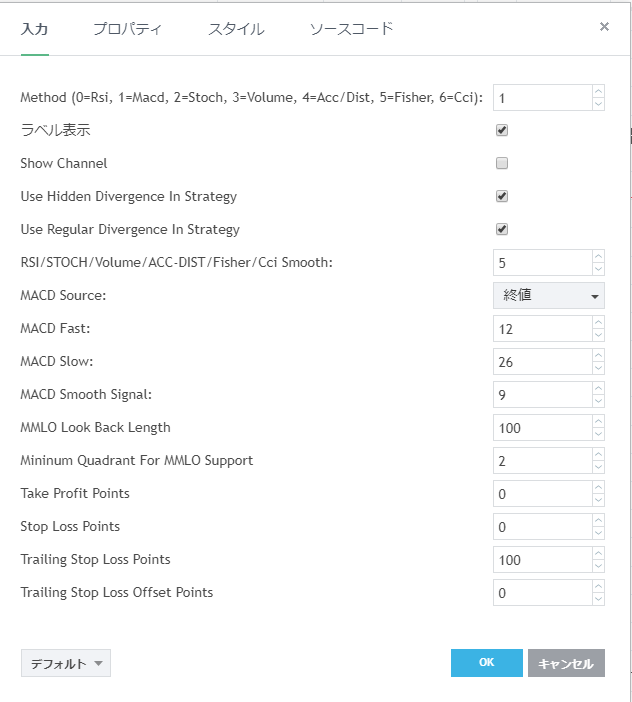Toggle Use Regular Divergence In Strategy checkbox
632x702 pixels.
click(502, 229)
